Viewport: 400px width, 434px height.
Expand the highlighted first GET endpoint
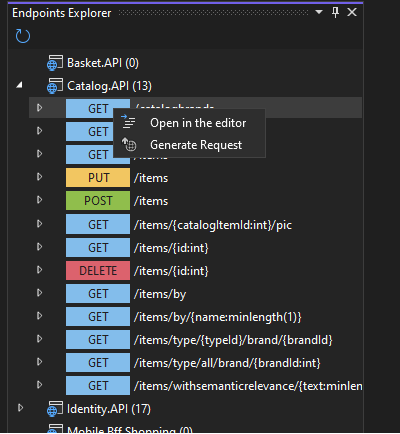pyautogui.click(x=40, y=108)
